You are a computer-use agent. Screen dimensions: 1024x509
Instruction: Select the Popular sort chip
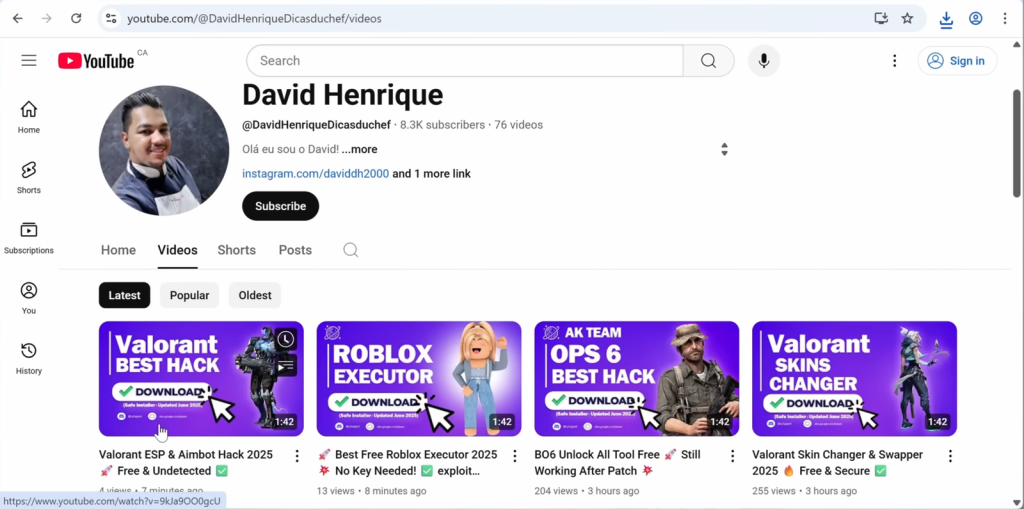[x=189, y=295]
